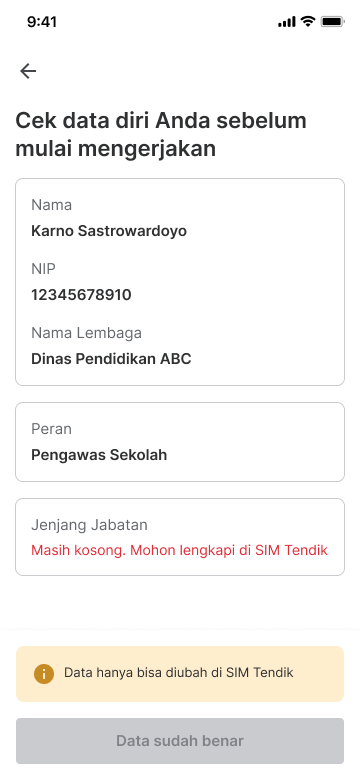Tap the Wi-Fi icon in status bar
The height and width of the screenshot is (780, 360).
point(308,21)
